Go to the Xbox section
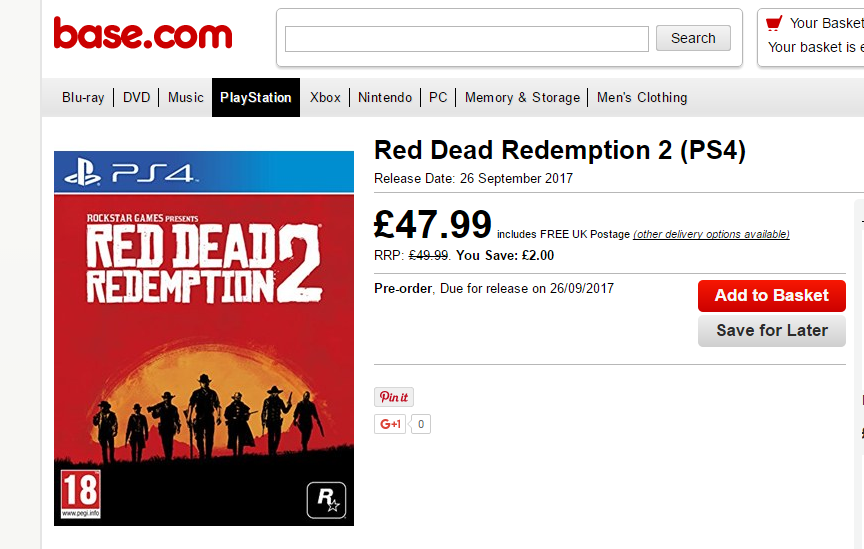864x549 pixels. [x=325, y=98]
